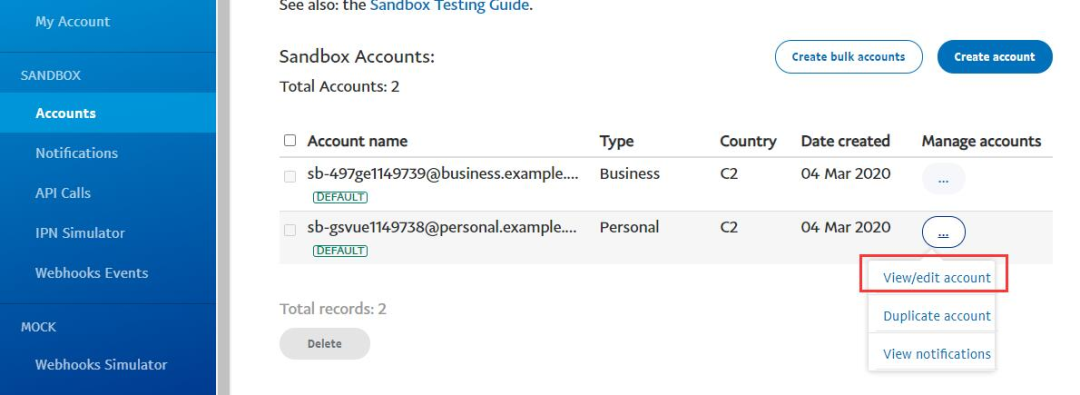Tick the checkbox for the personal.example account
The image size is (1080, 395).
coord(290,230)
